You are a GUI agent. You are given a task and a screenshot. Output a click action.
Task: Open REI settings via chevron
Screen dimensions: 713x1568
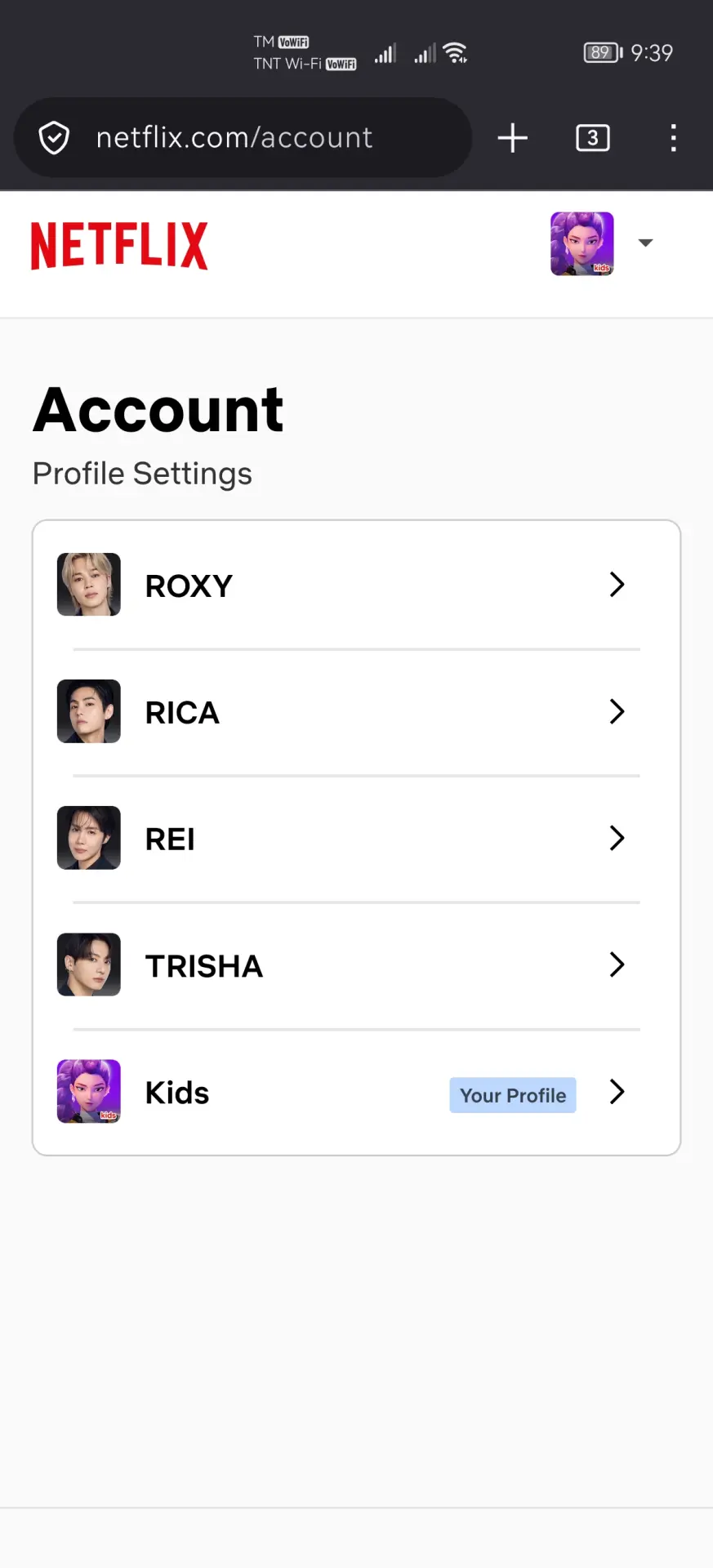[x=617, y=838]
